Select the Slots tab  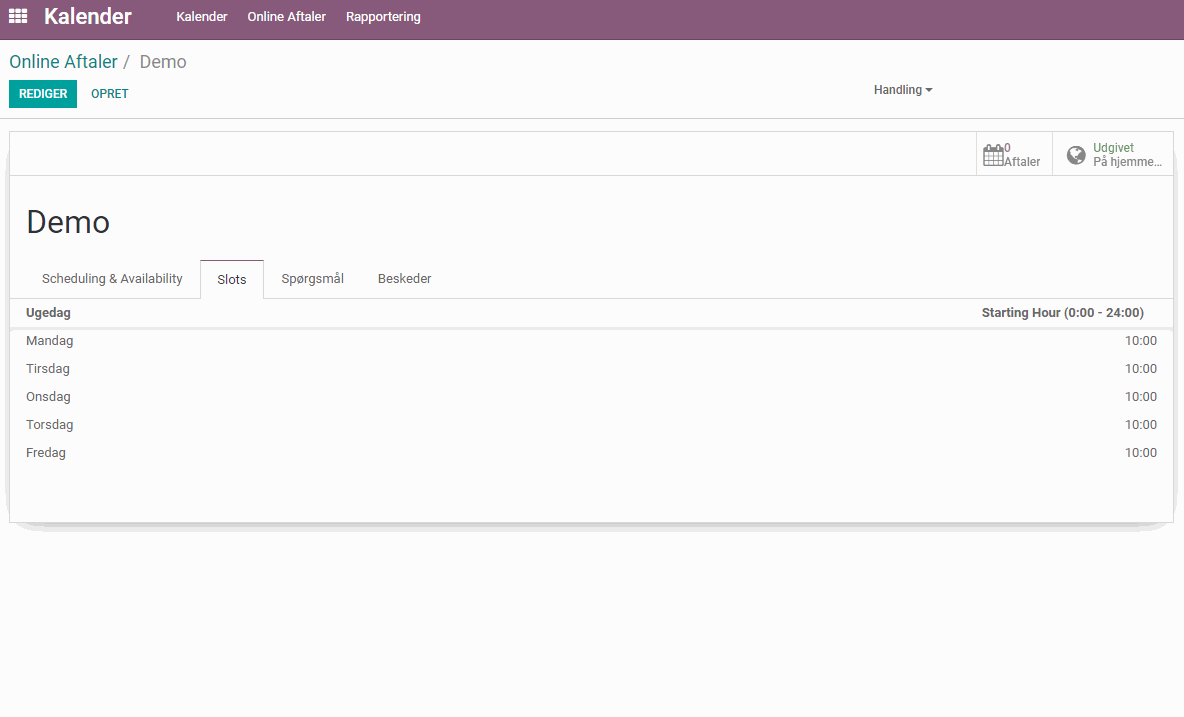[x=232, y=279]
